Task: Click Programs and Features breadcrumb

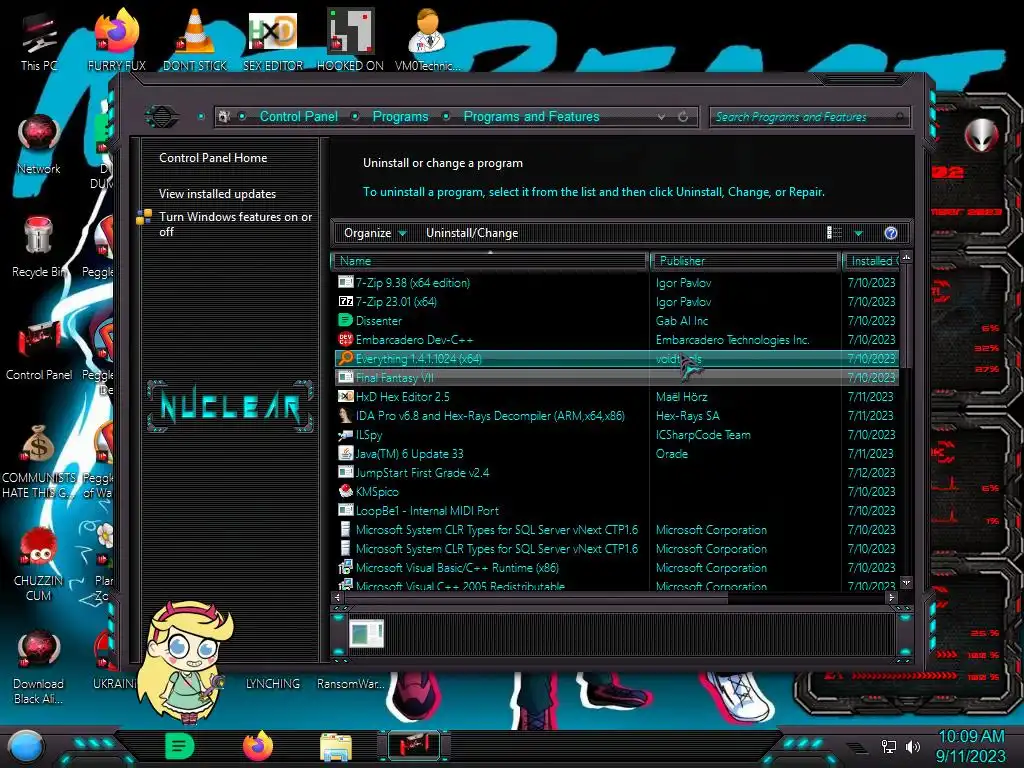Action: (531, 117)
